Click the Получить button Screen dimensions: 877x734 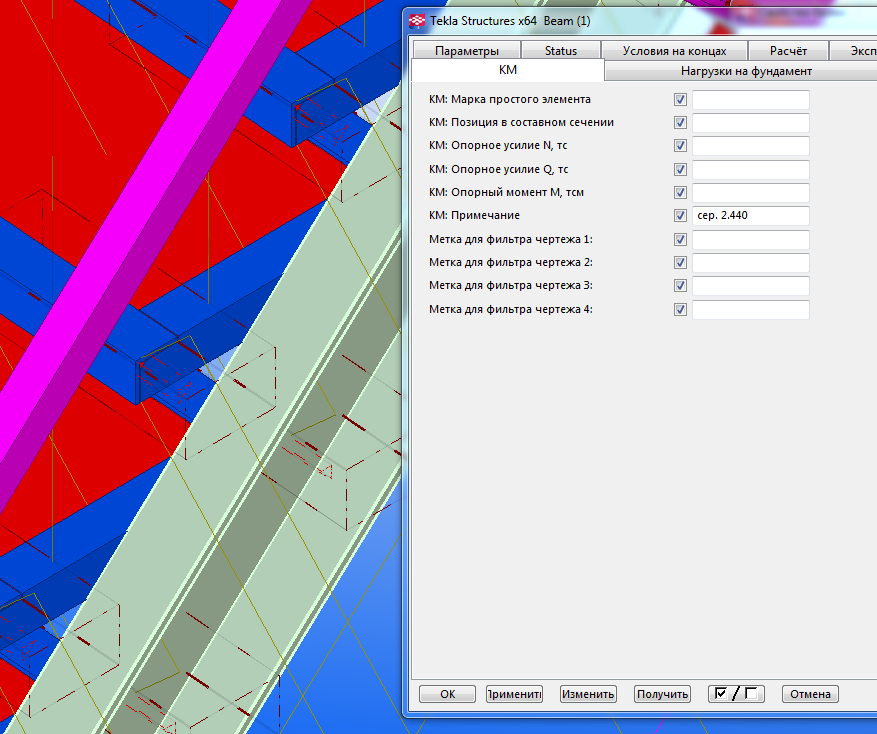(662, 694)
